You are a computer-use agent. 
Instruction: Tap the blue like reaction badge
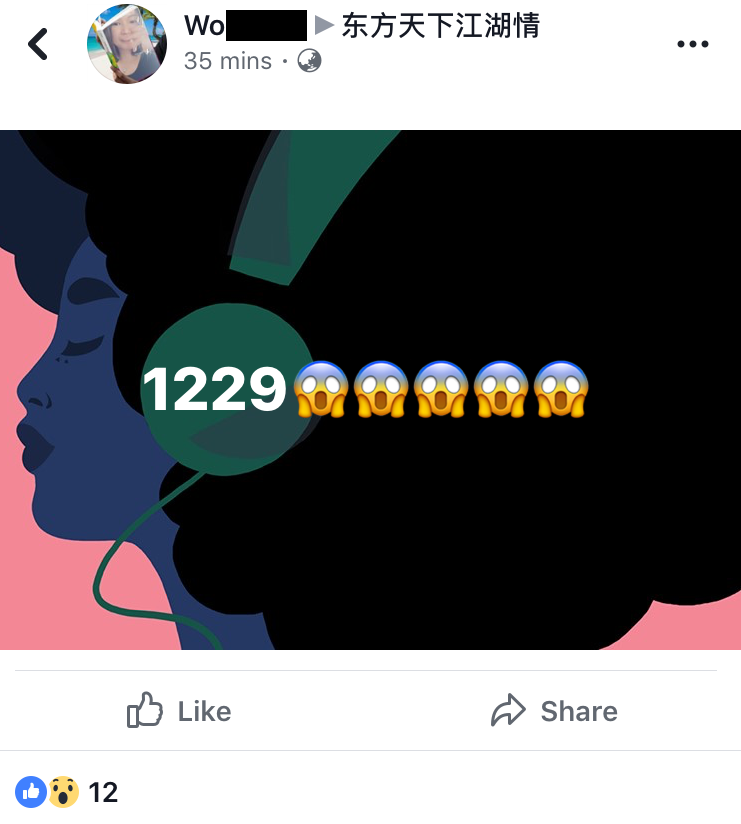30,792
